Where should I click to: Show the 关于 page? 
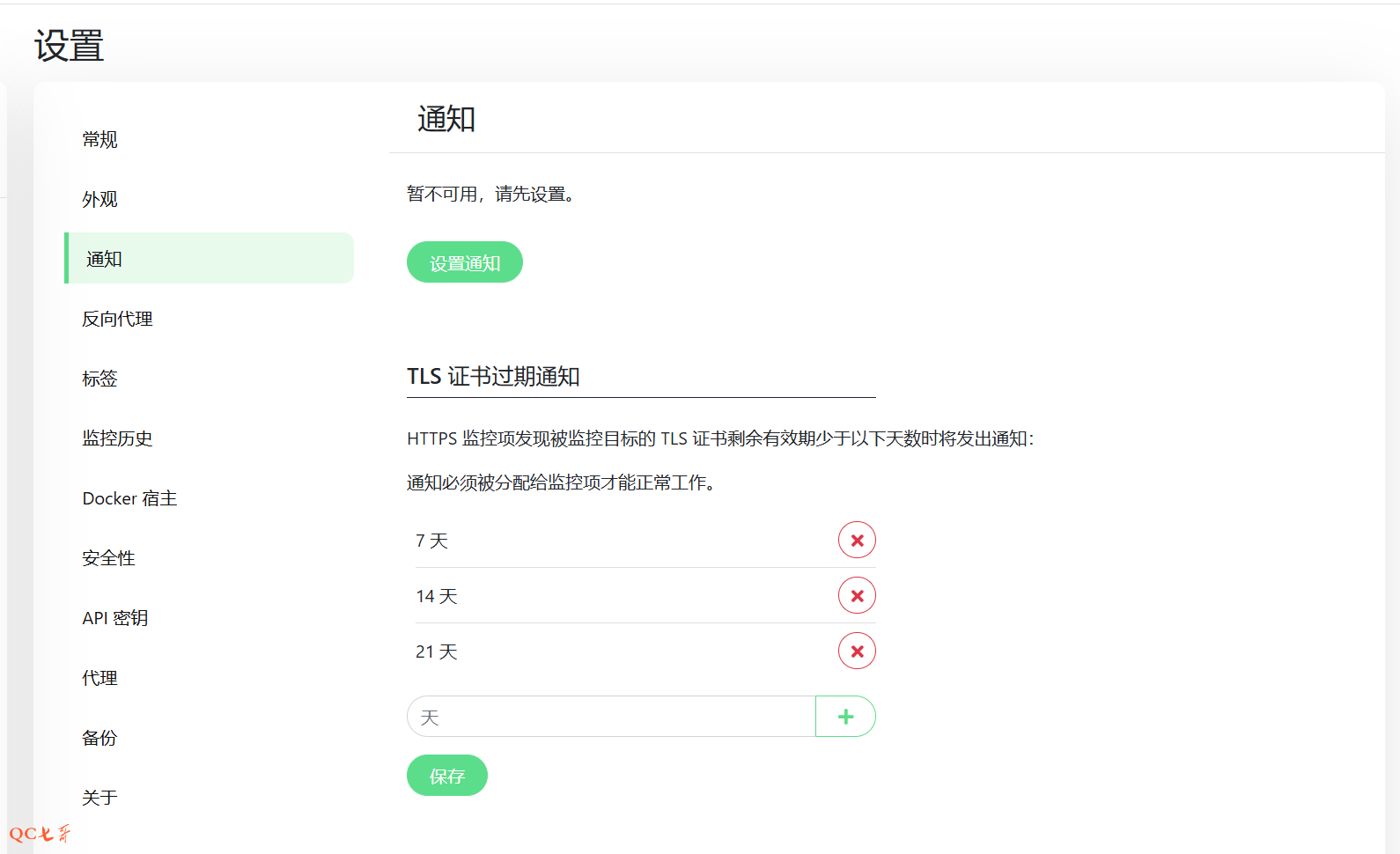pos(100,798)
